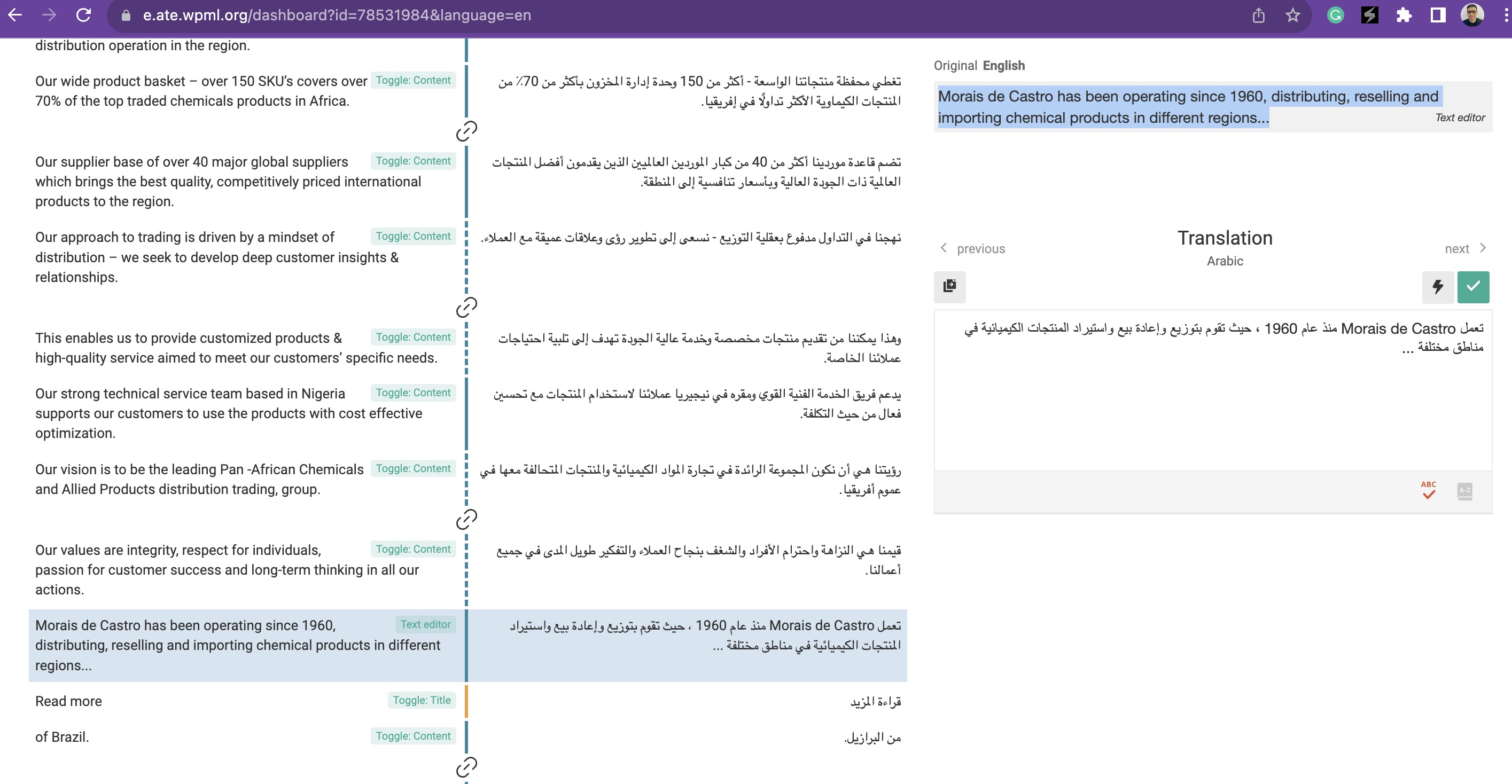1512x784 pixels.
Task: Confirm translation with green checkmark
Action: click(1472, 286)
